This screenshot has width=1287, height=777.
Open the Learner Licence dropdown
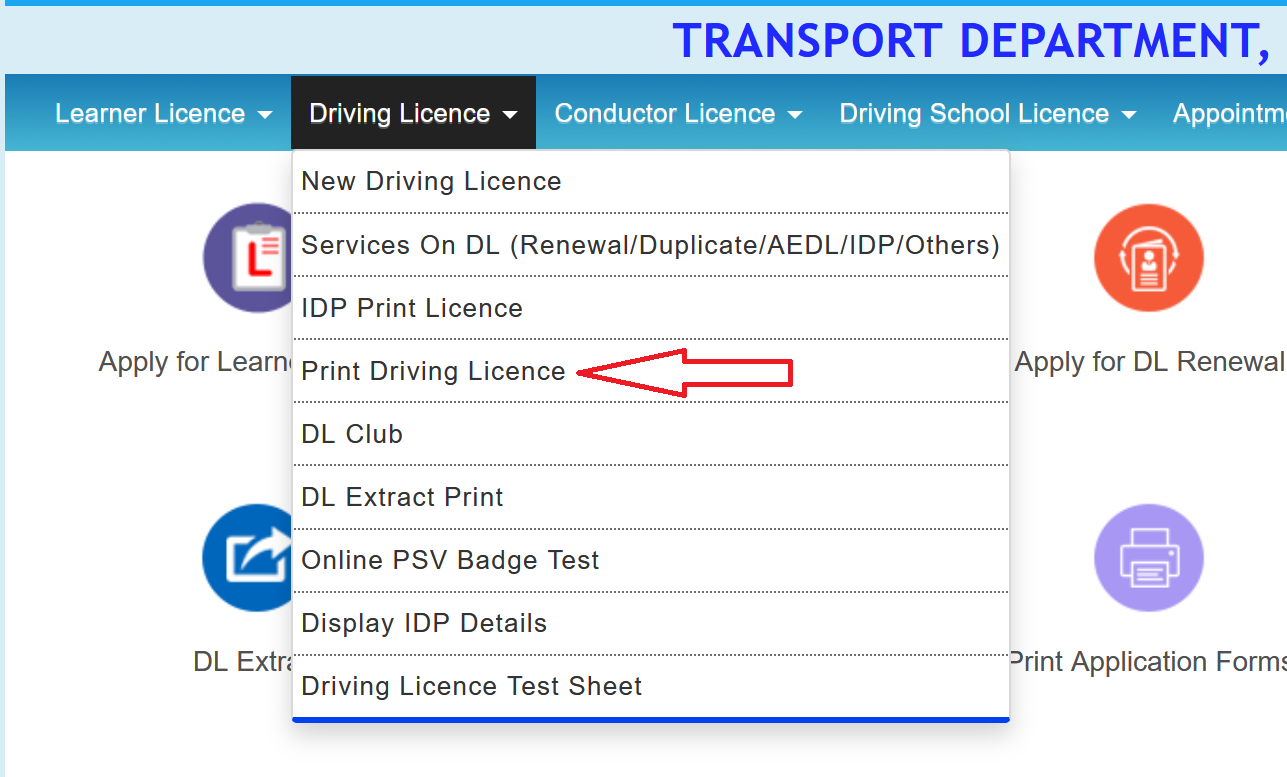click(163, 113)
